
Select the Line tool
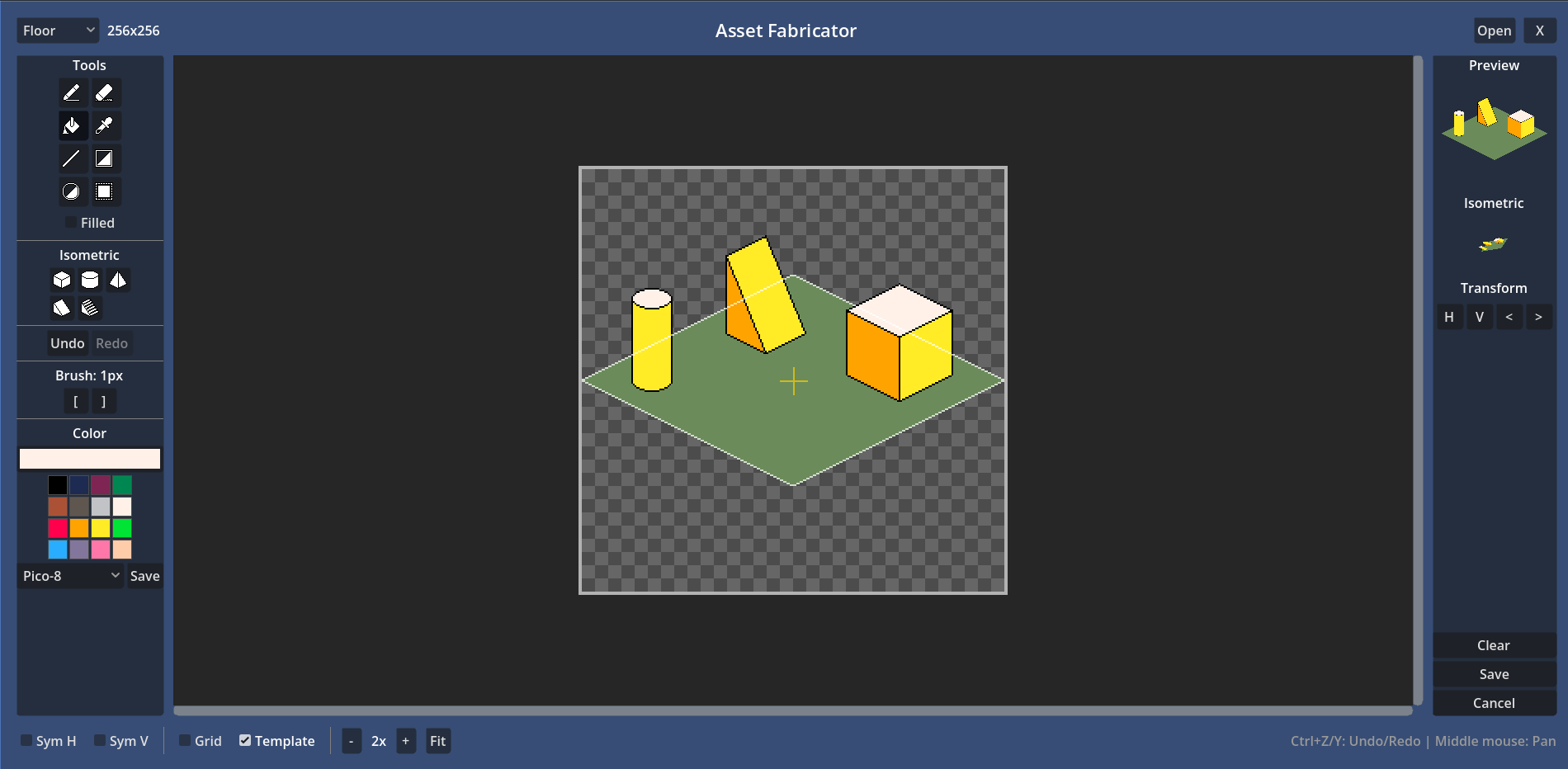[73, 158]
